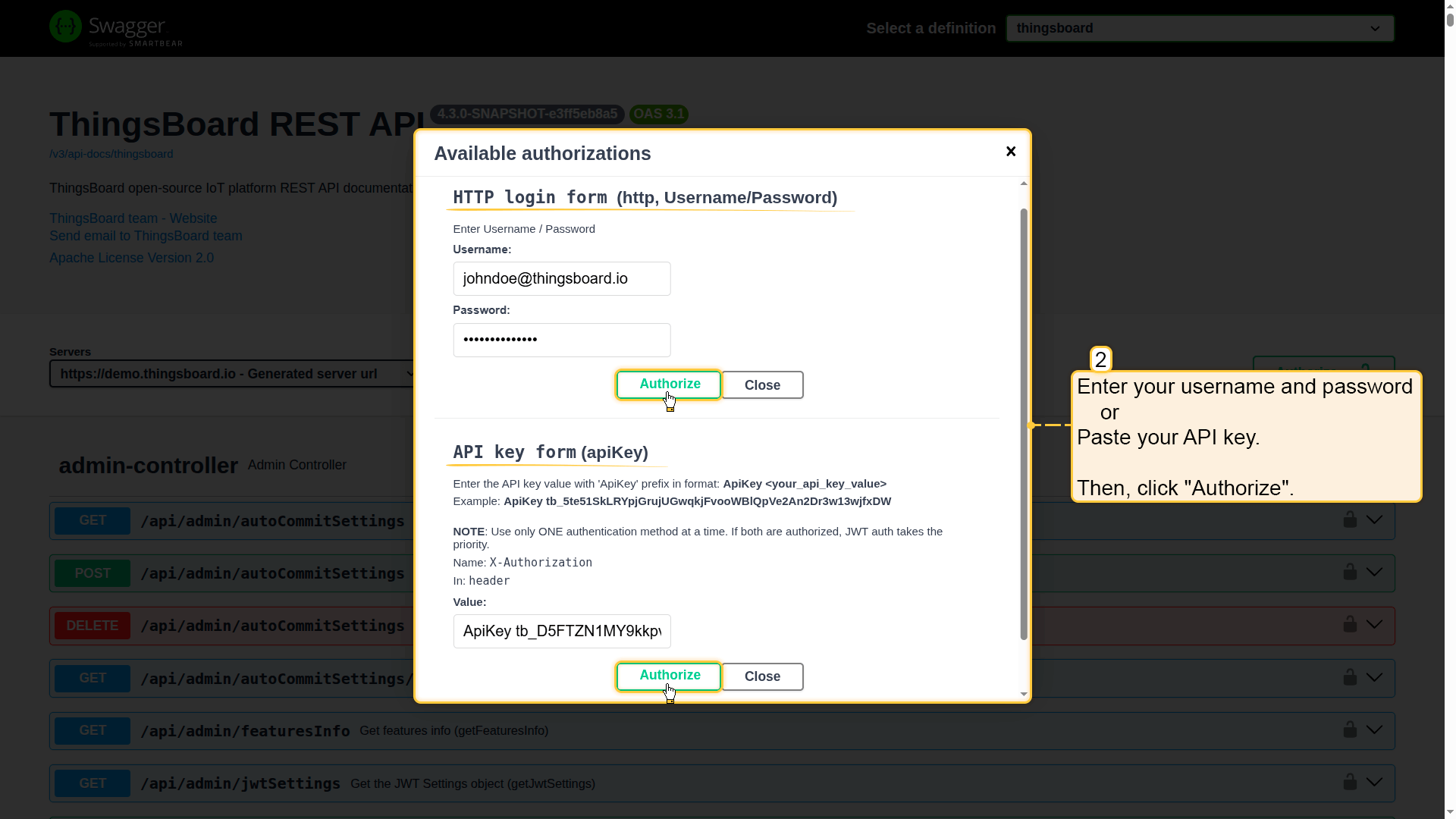This screenshot has height=819, width=1456.
Task: Open the Apache License Version 2.0 link
Action: click(x=131, y=258)
